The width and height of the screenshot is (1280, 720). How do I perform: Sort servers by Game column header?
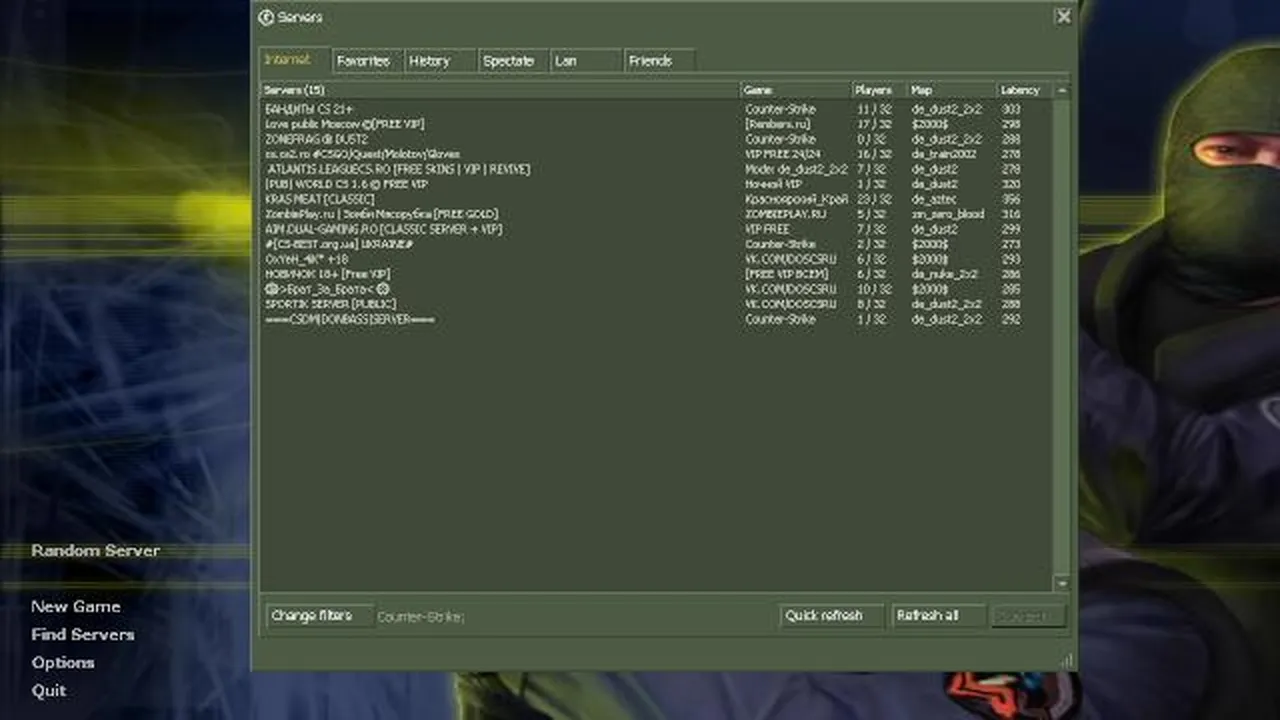[x=796, y=90]
